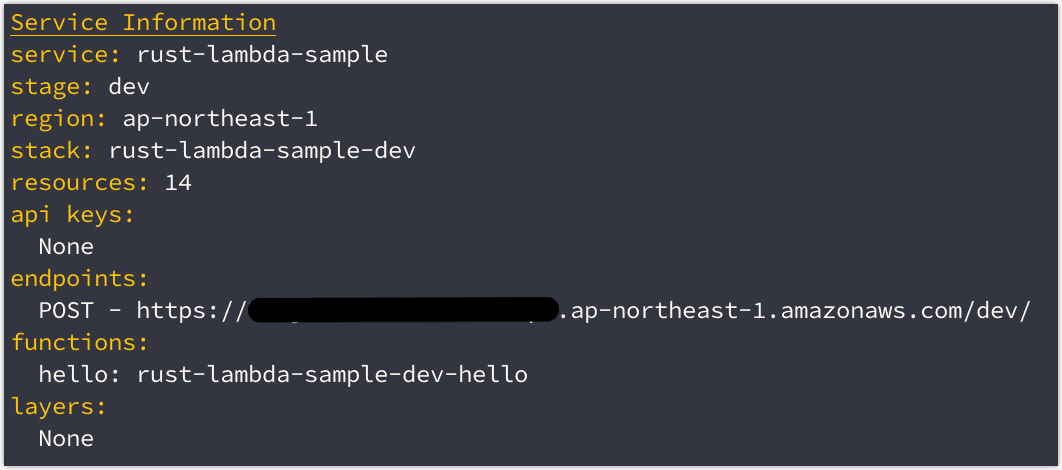The width and height of the screenshot is (1062, 470).
Task: Click the redacted black bar in URL
Action: (x=402, y=310)
